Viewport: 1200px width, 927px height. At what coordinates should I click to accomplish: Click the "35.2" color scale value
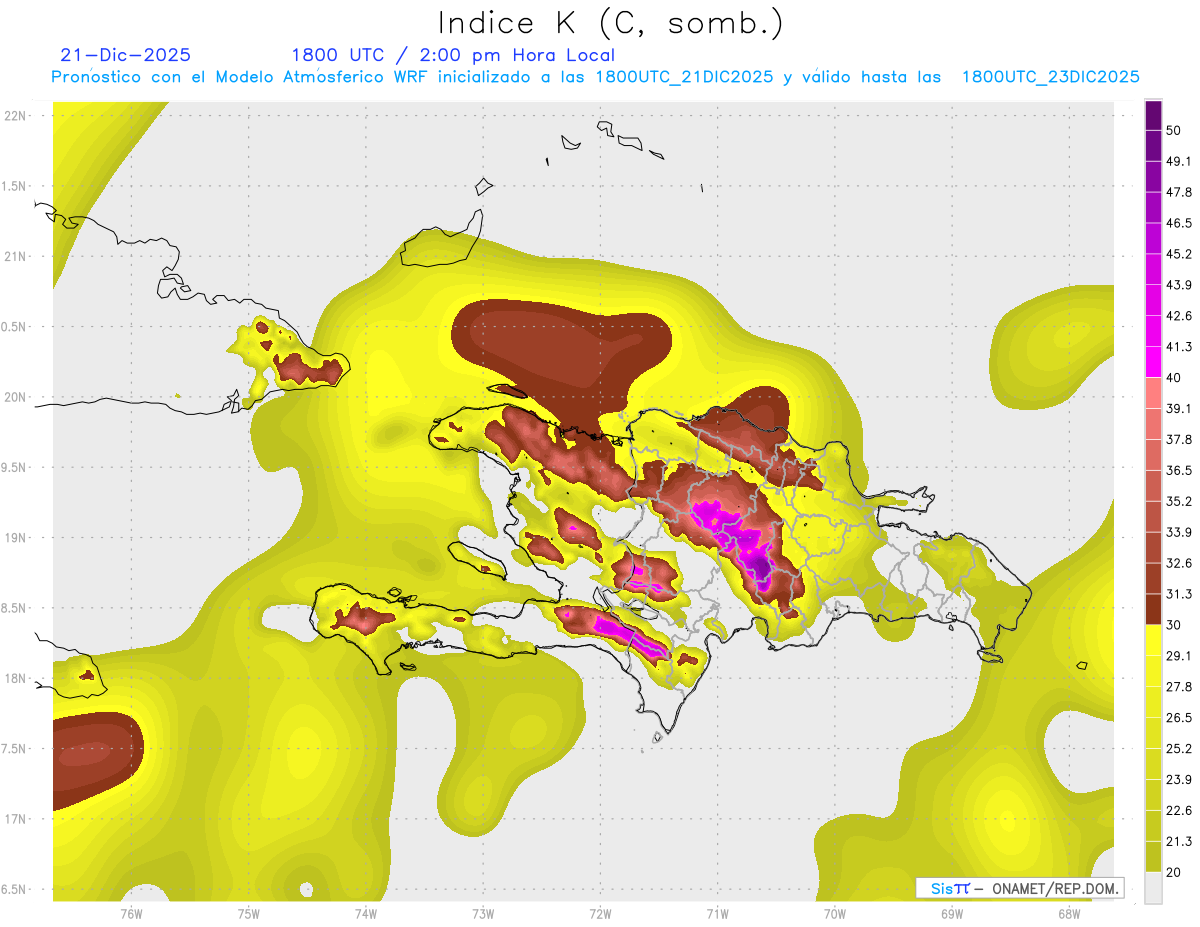tap(1178, 501)
